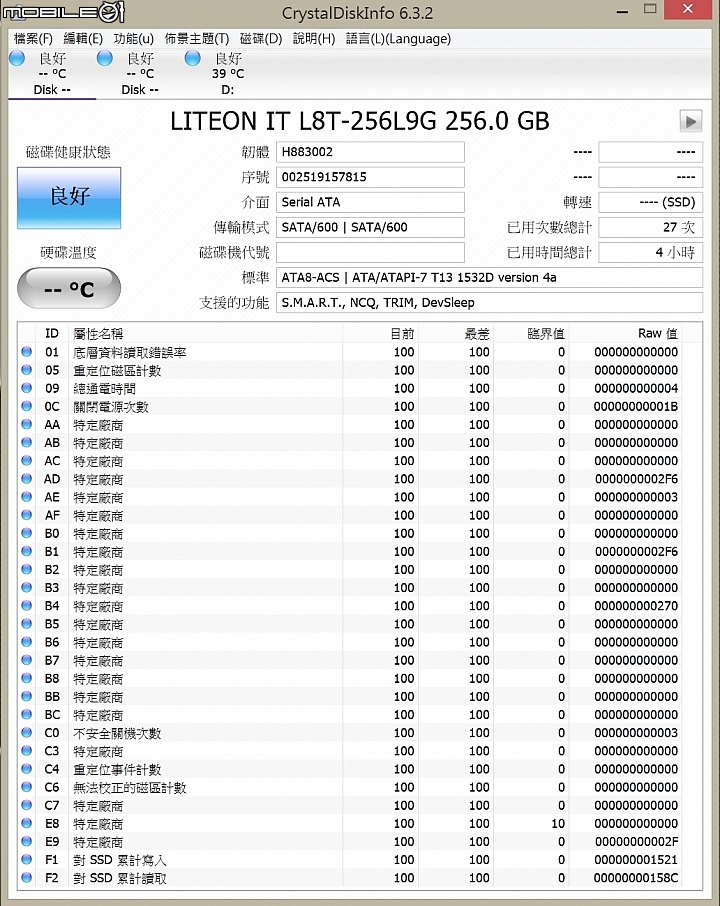Click the status circle icon for attribute C6
The image size is (720, 906).
pyautogui.click(x=27, y=787)
